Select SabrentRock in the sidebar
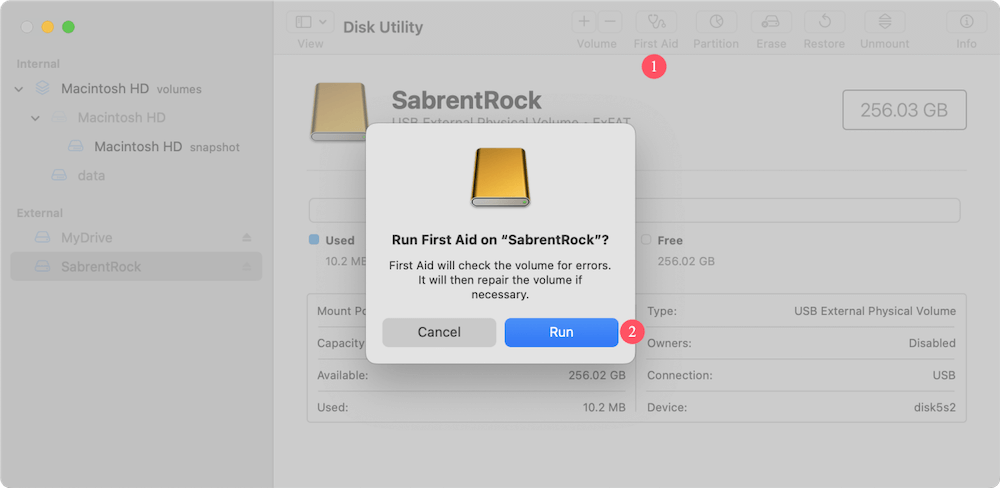This screenshot has width=1000, height=488. tap(136, 267)
